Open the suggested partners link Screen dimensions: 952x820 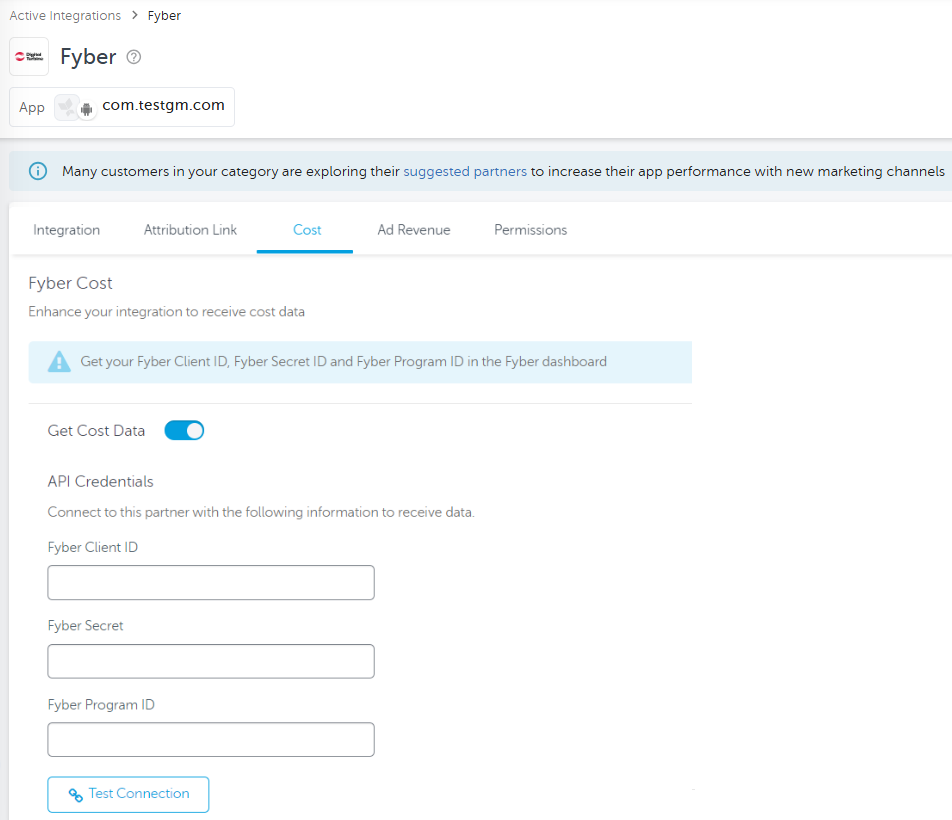[x=465, y=171]
